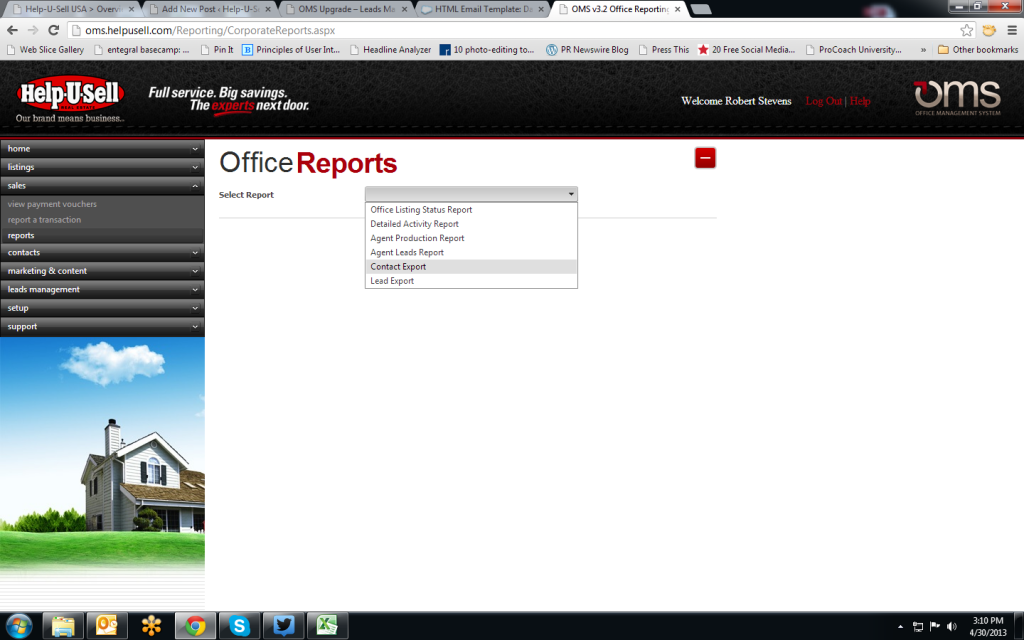Click the volume icon in the system tray
Screen dimensions: 1024x640
950,625
